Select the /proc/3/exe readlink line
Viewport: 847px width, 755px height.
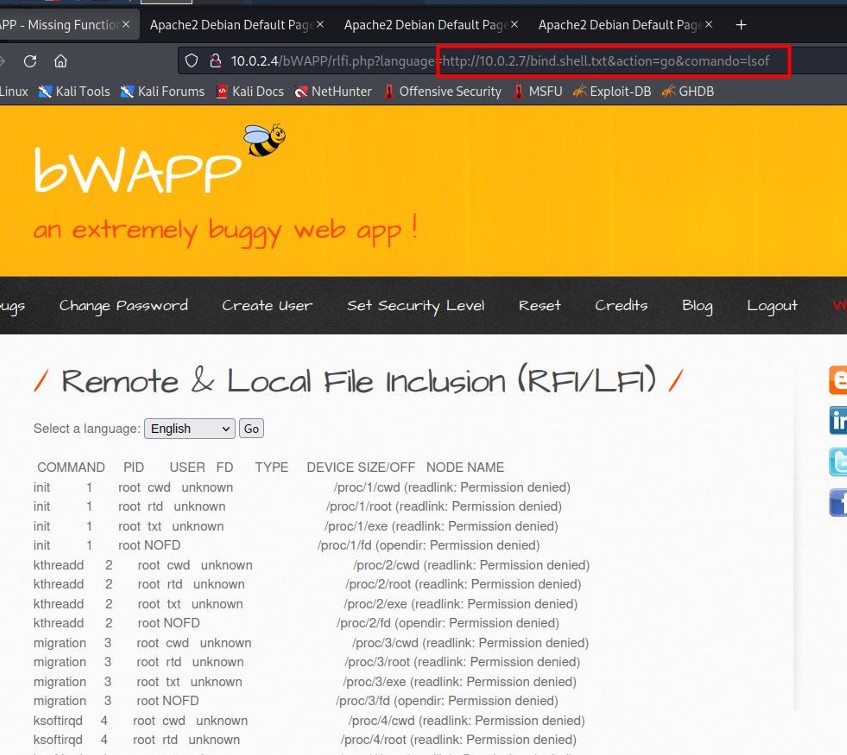pos(460,682)
